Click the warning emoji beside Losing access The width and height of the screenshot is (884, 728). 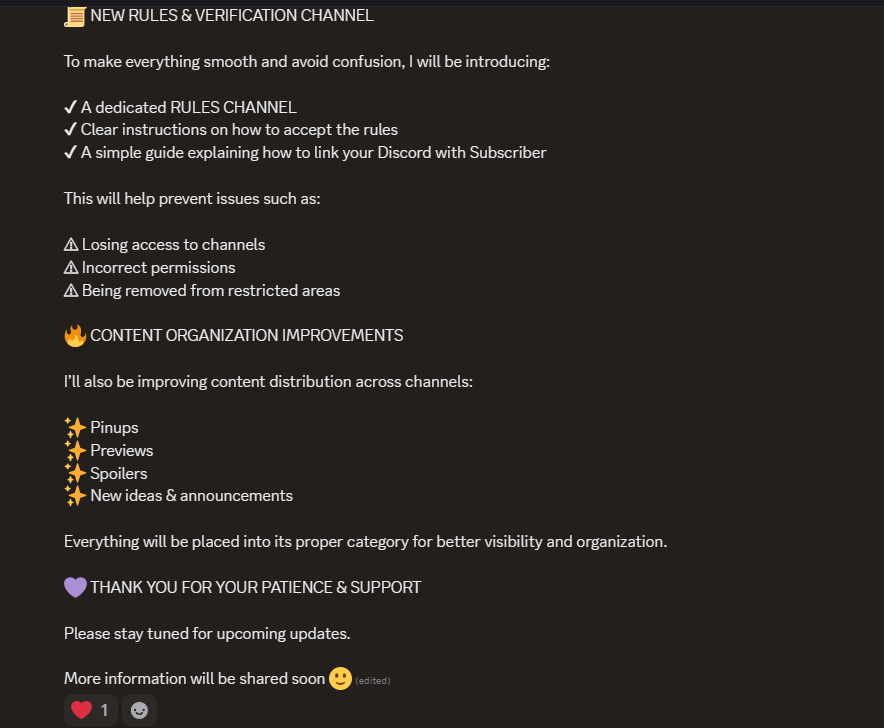tap(71, 245)
